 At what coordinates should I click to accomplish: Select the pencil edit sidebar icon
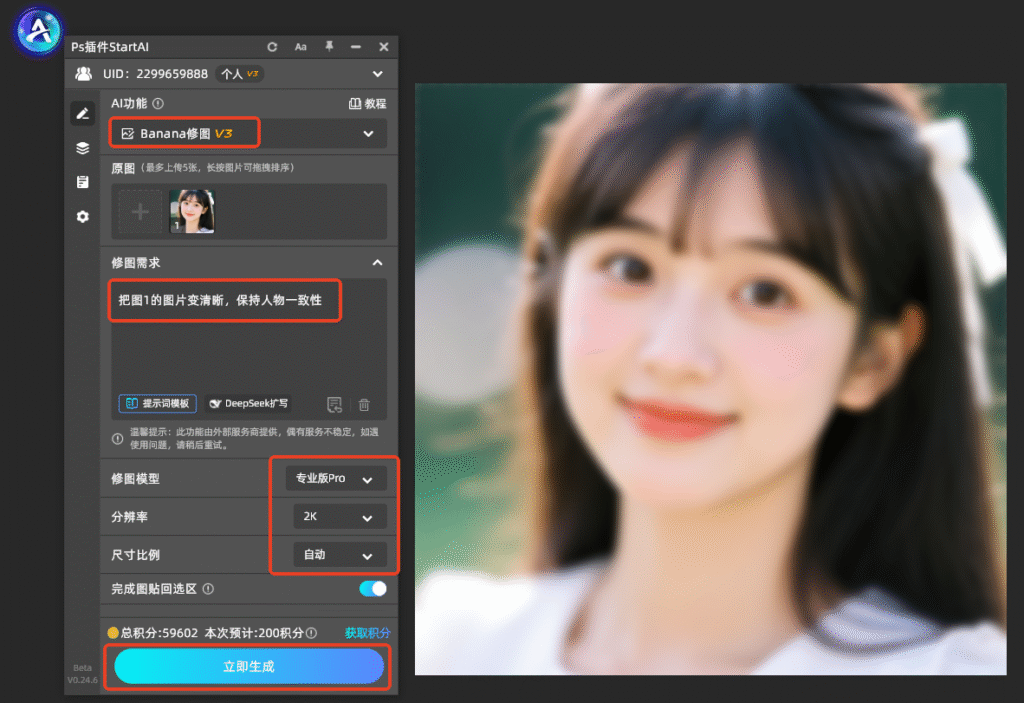83,114
